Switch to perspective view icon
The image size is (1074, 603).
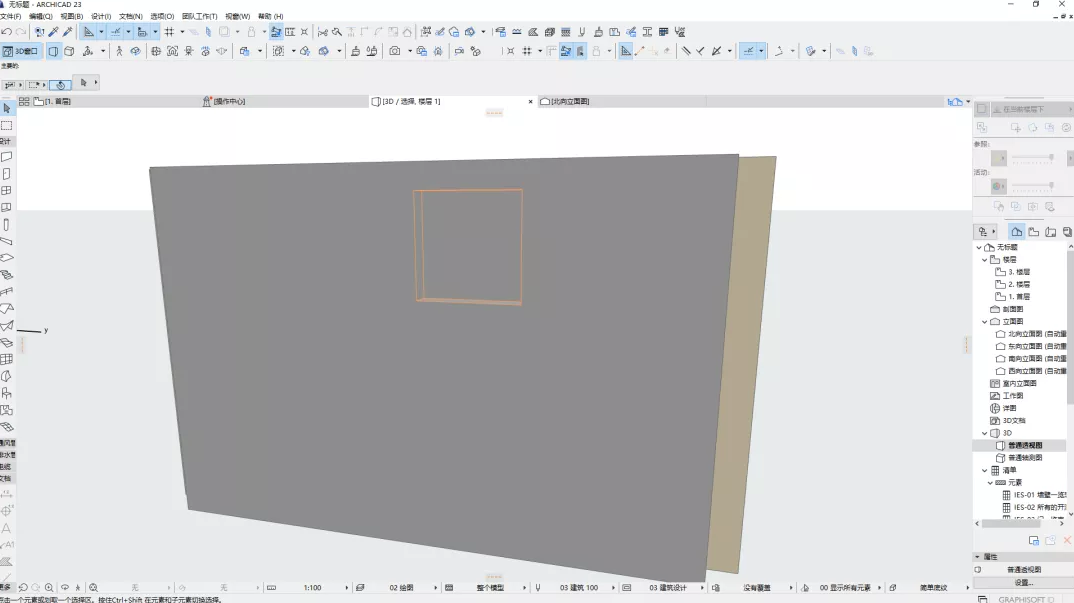[x=53, y=51]
